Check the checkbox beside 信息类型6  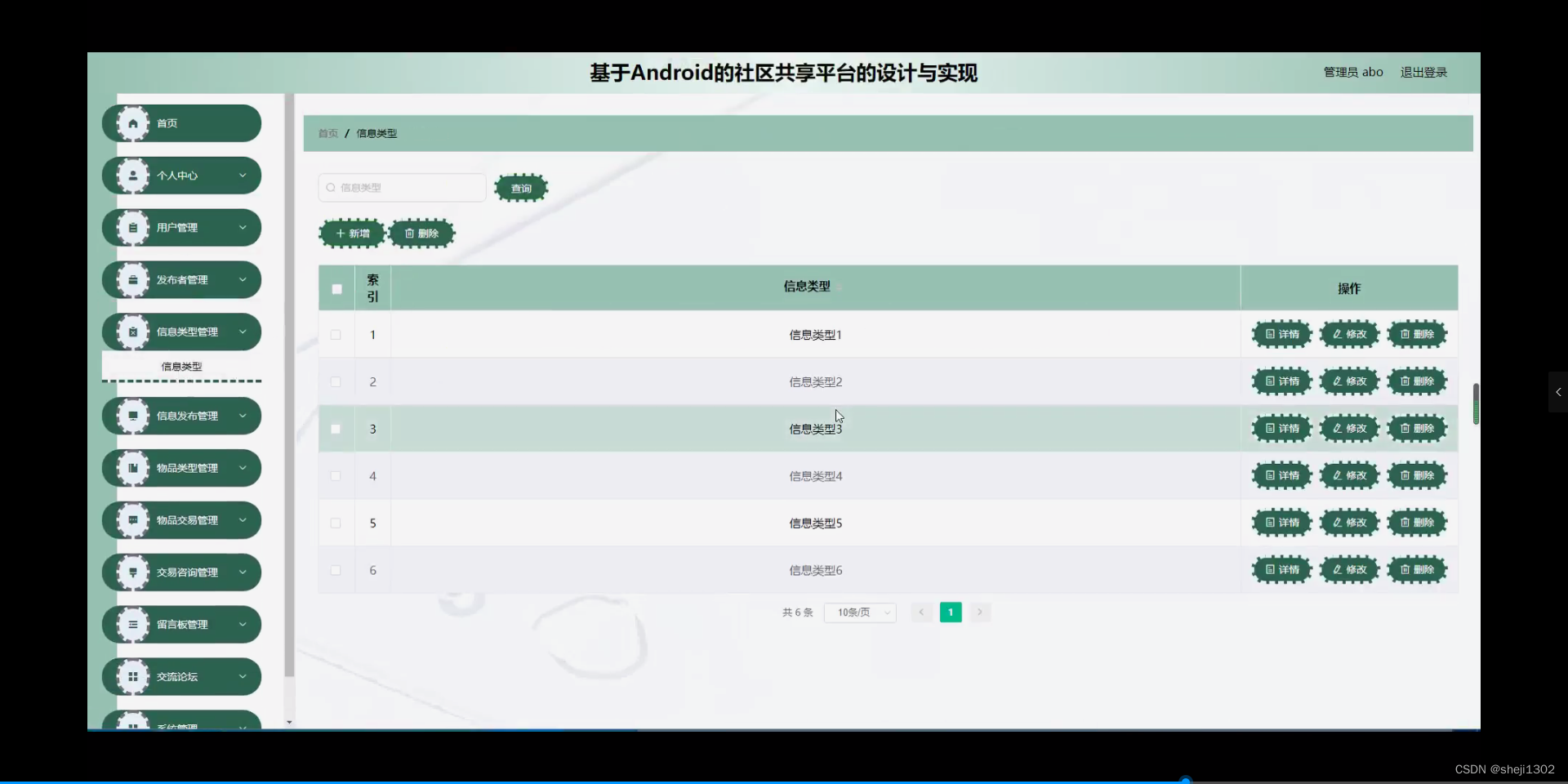coord(335,570)
